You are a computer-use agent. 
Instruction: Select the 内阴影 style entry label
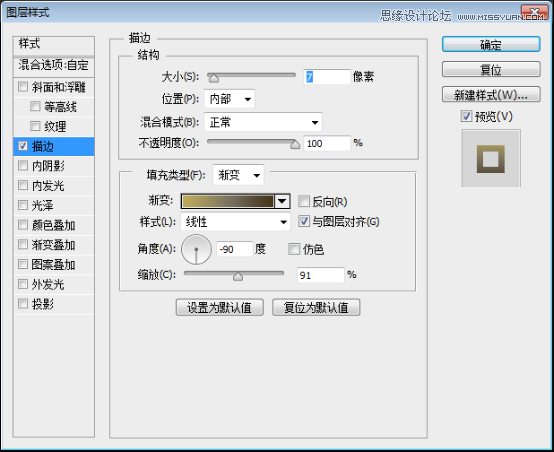click(x=48, y=166)
